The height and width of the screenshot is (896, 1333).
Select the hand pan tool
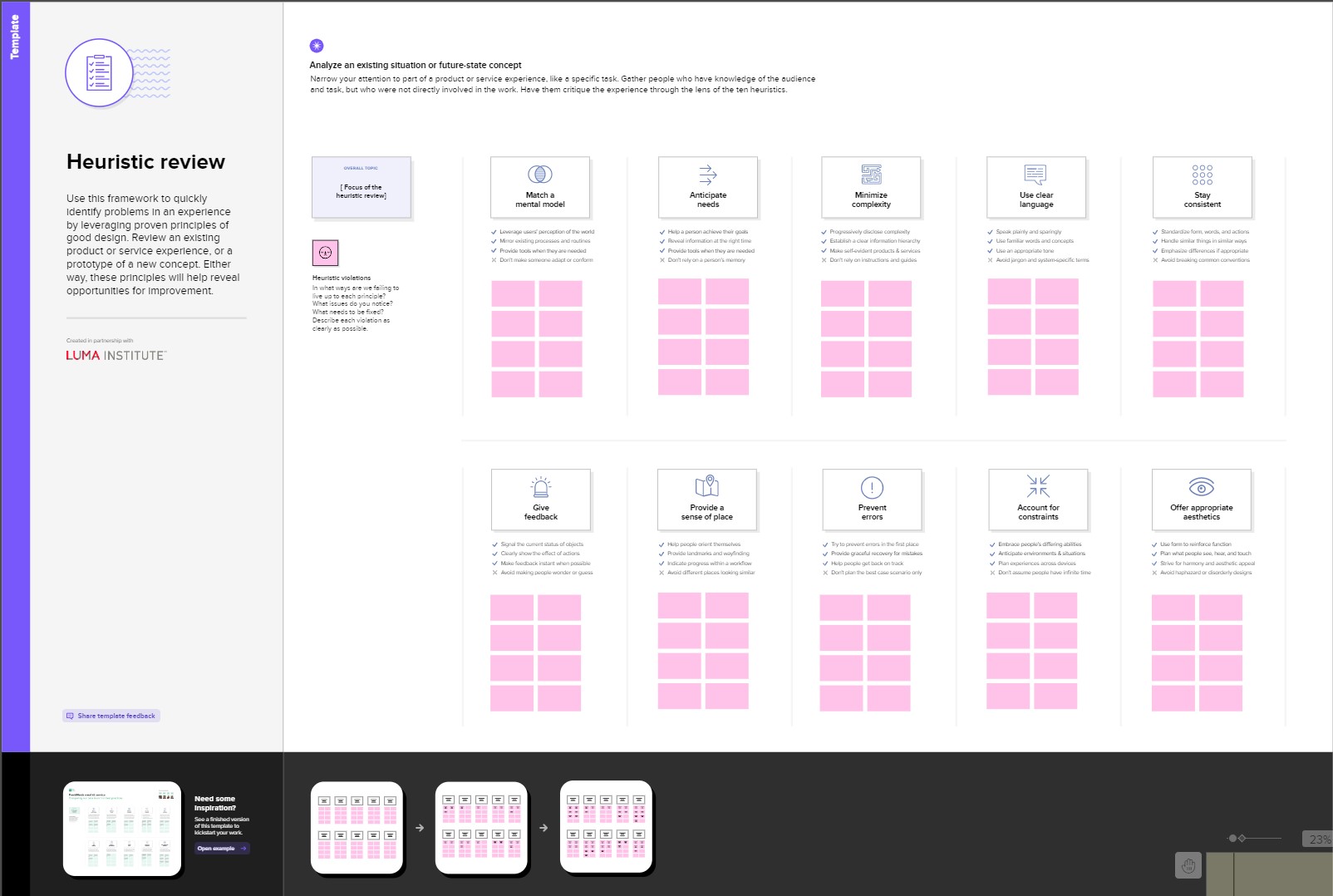pyautogui.click(x=1188, y=865)
